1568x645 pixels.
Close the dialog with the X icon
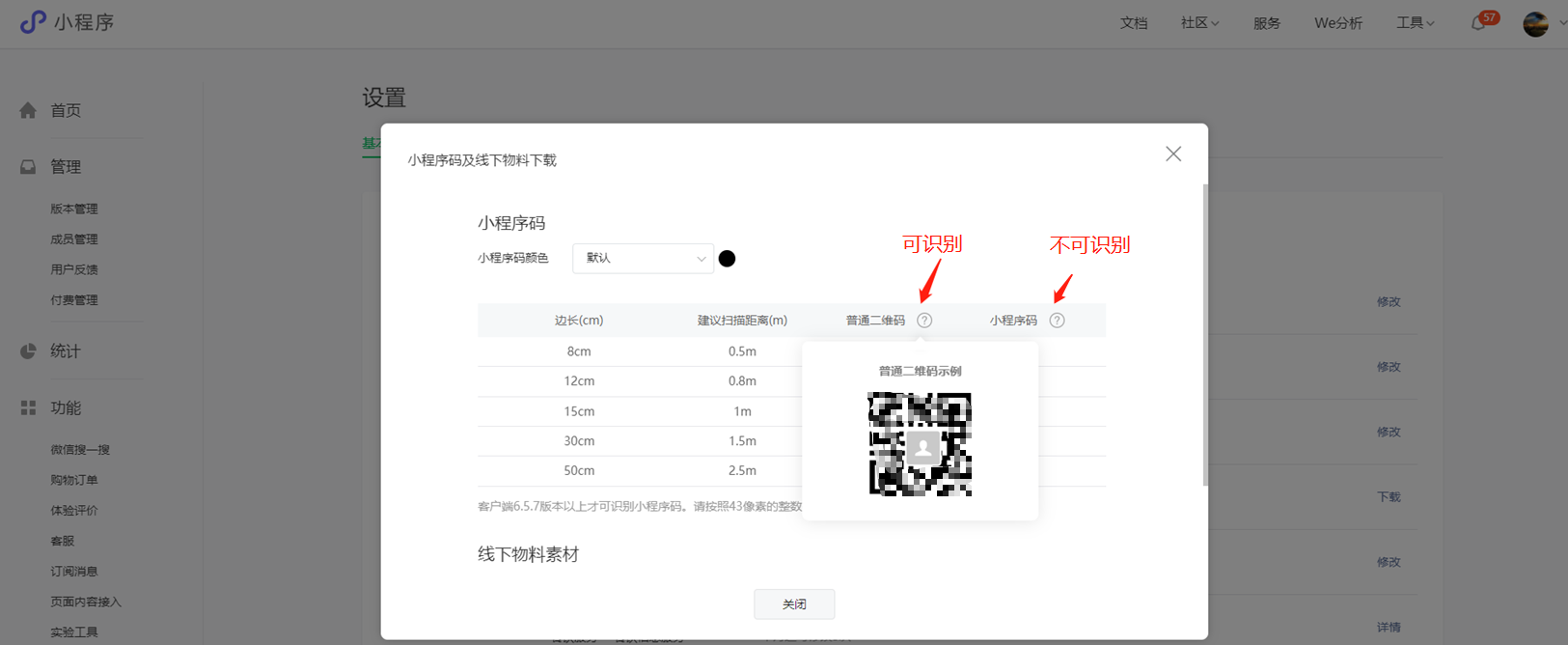click(1173, 154)
